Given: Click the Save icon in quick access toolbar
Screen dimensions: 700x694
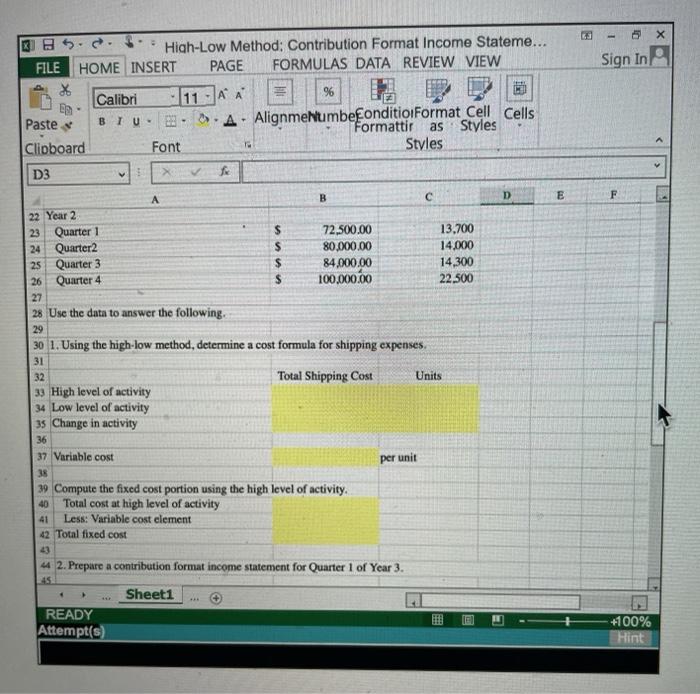Looking at the screenshot, I should pyautogui.click(x=49, y=45).
